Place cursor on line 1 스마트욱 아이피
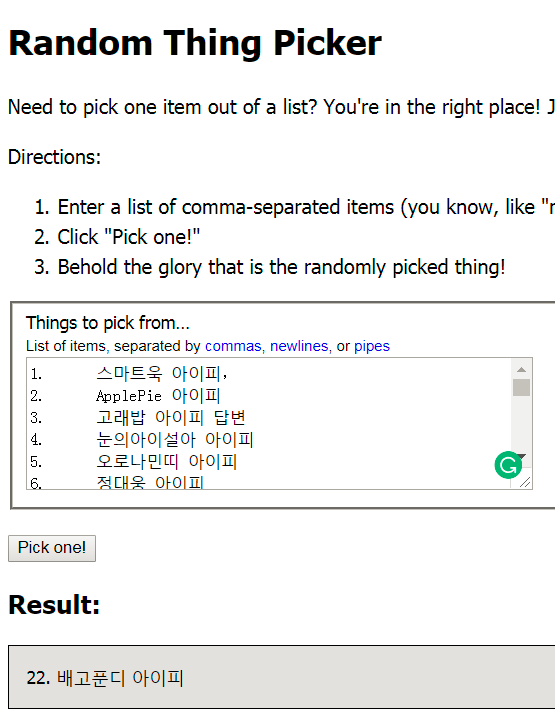Image resolution: width=555 pixels, height=712 pixels. [161, 374]
